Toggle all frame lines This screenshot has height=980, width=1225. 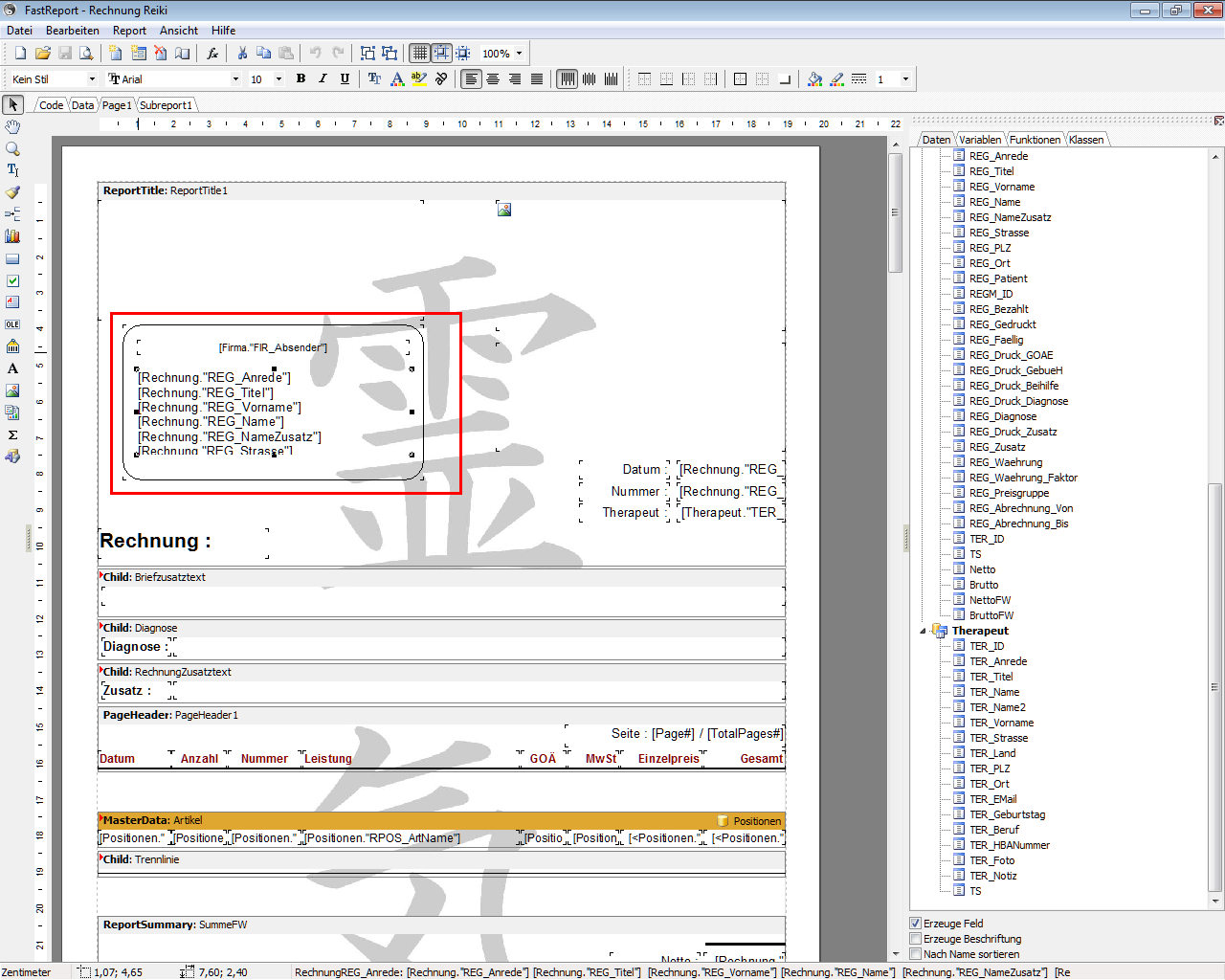point(740,79)
